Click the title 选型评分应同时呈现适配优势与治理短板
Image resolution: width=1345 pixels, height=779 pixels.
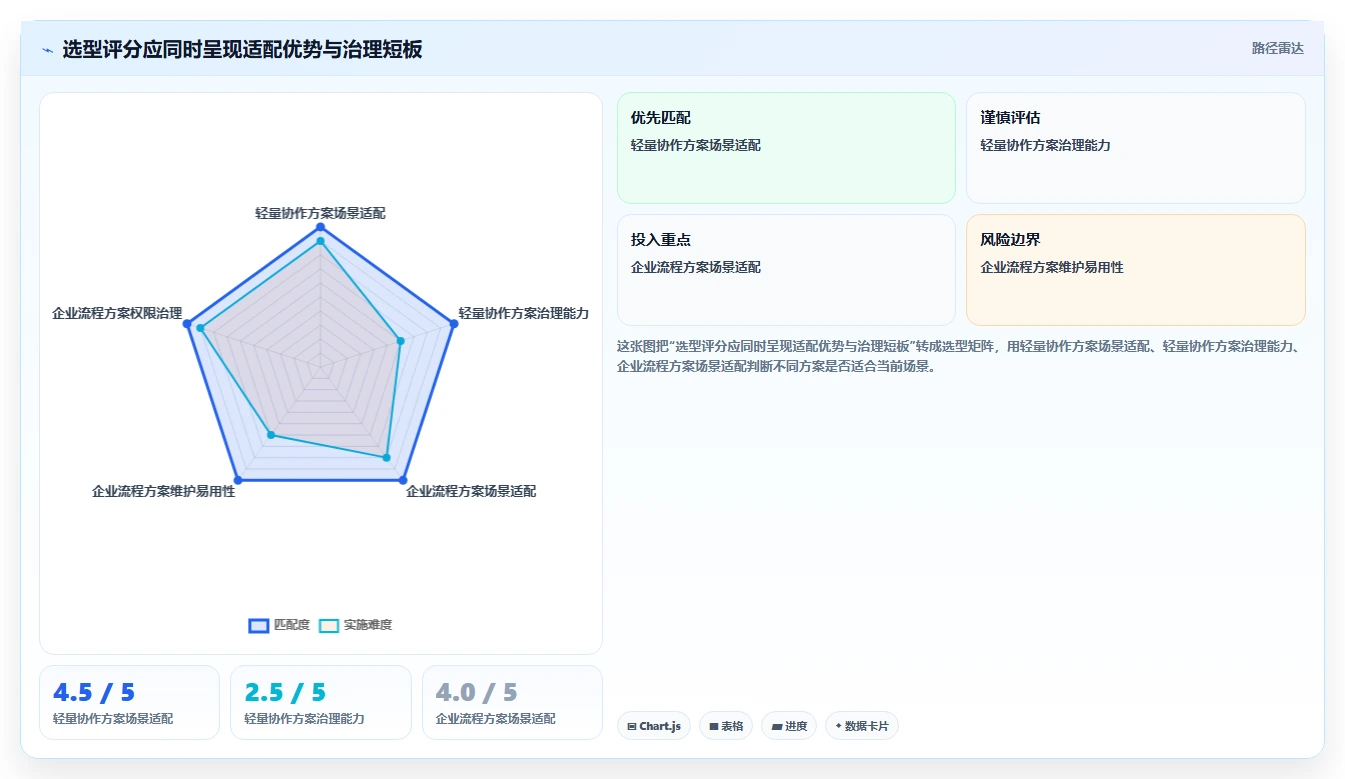tap(242, 49)
